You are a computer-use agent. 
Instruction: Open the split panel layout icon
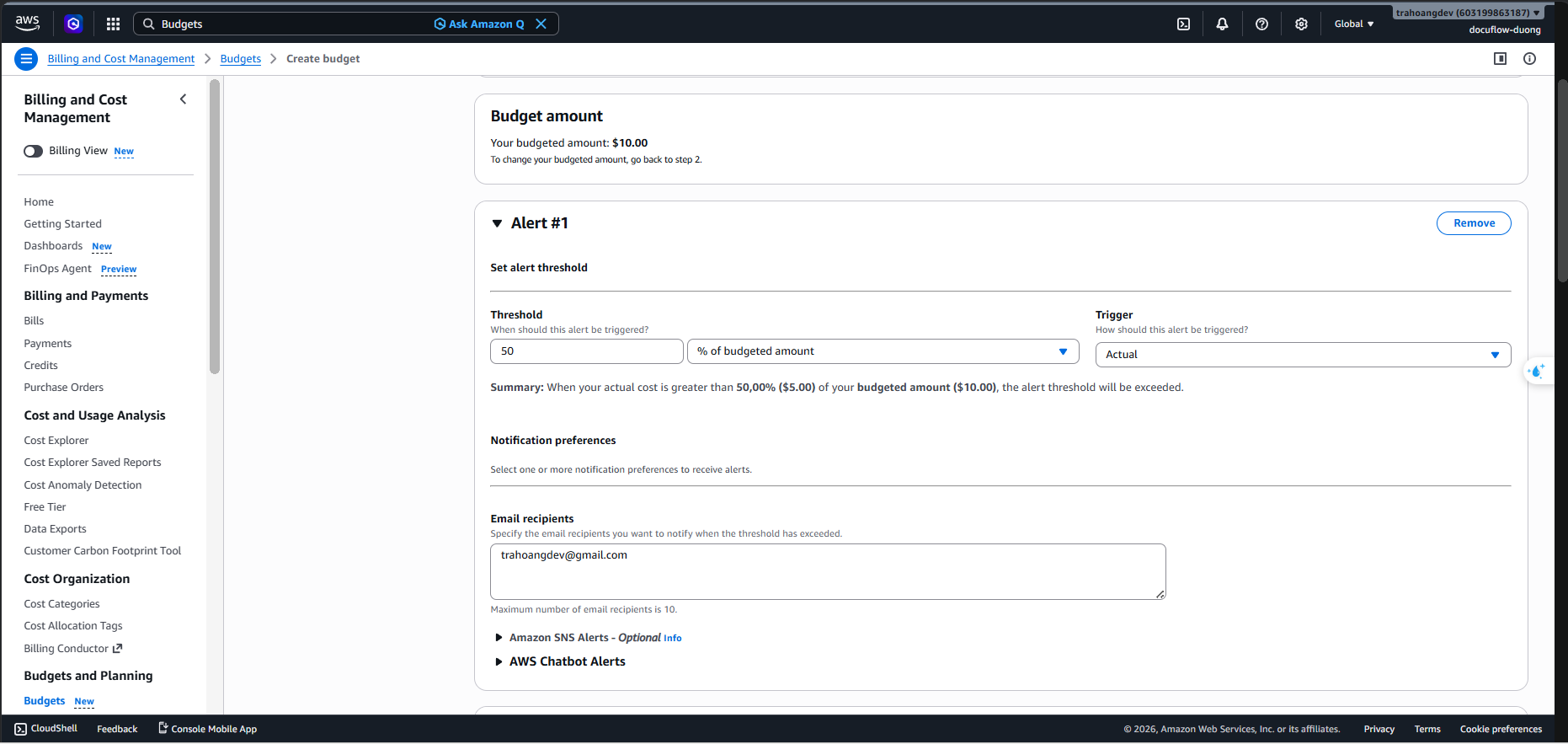1500,59
